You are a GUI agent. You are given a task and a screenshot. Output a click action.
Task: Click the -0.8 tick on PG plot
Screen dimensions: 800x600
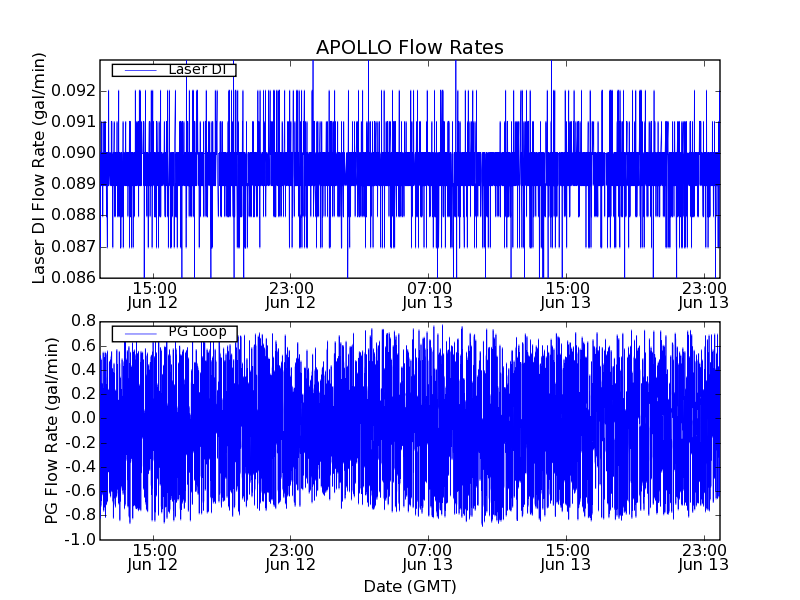tap(81, 515)
